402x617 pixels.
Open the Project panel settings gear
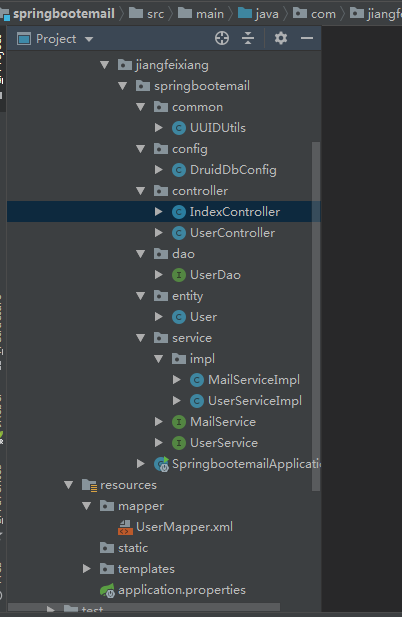coord(280,38)
